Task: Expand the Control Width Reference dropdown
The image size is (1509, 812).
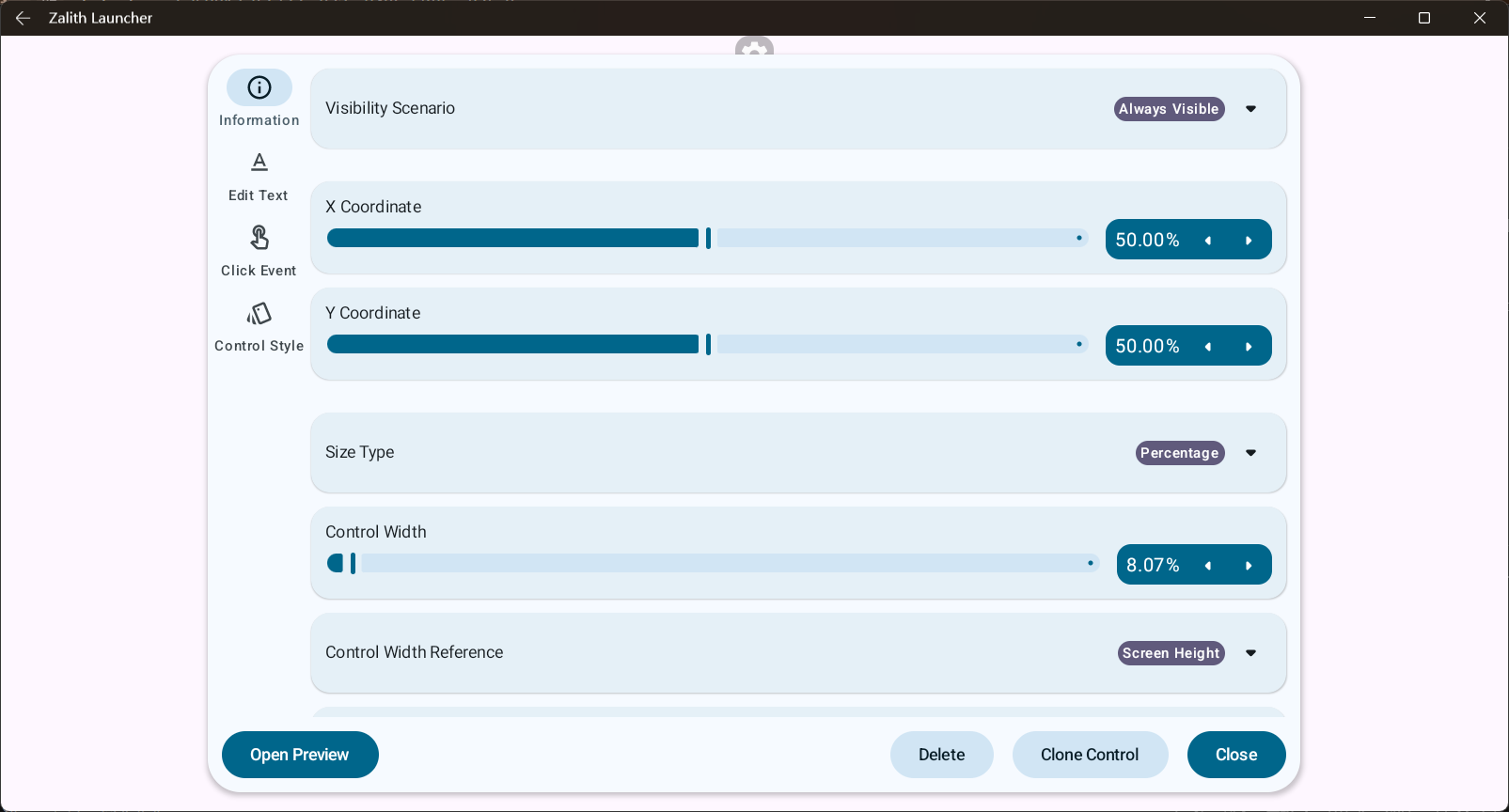Action: click(x=1250, y=653)
